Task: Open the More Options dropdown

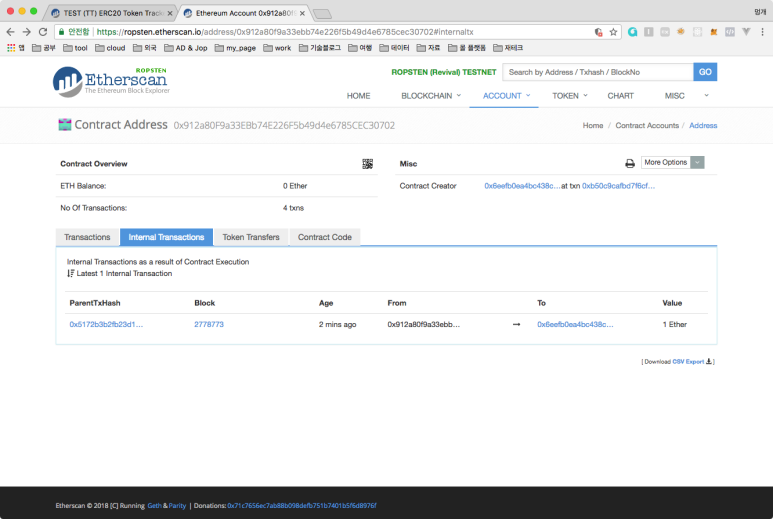Action: click(672, 162)
